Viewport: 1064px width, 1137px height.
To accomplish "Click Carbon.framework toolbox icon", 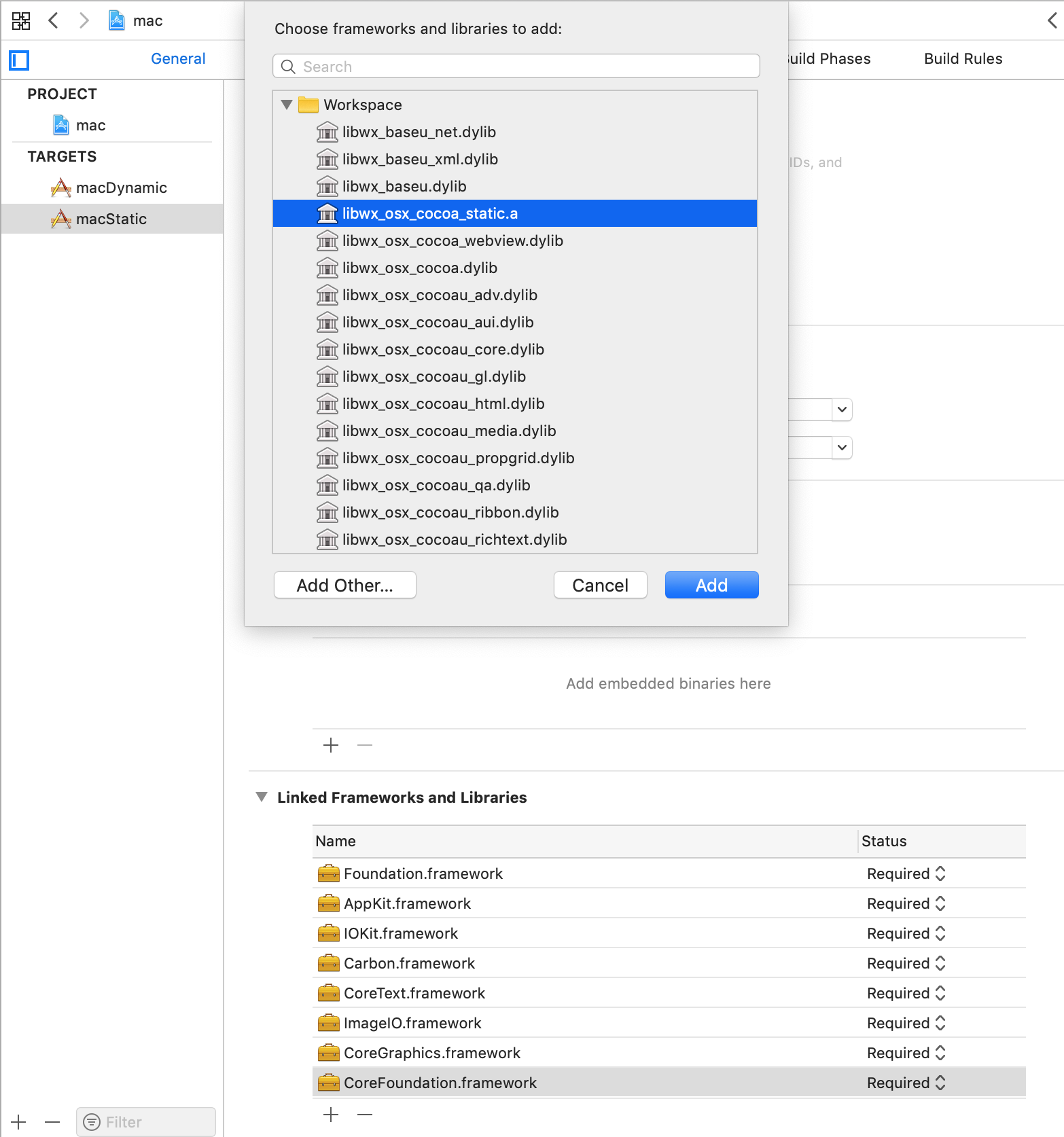I will pos(329,963).
